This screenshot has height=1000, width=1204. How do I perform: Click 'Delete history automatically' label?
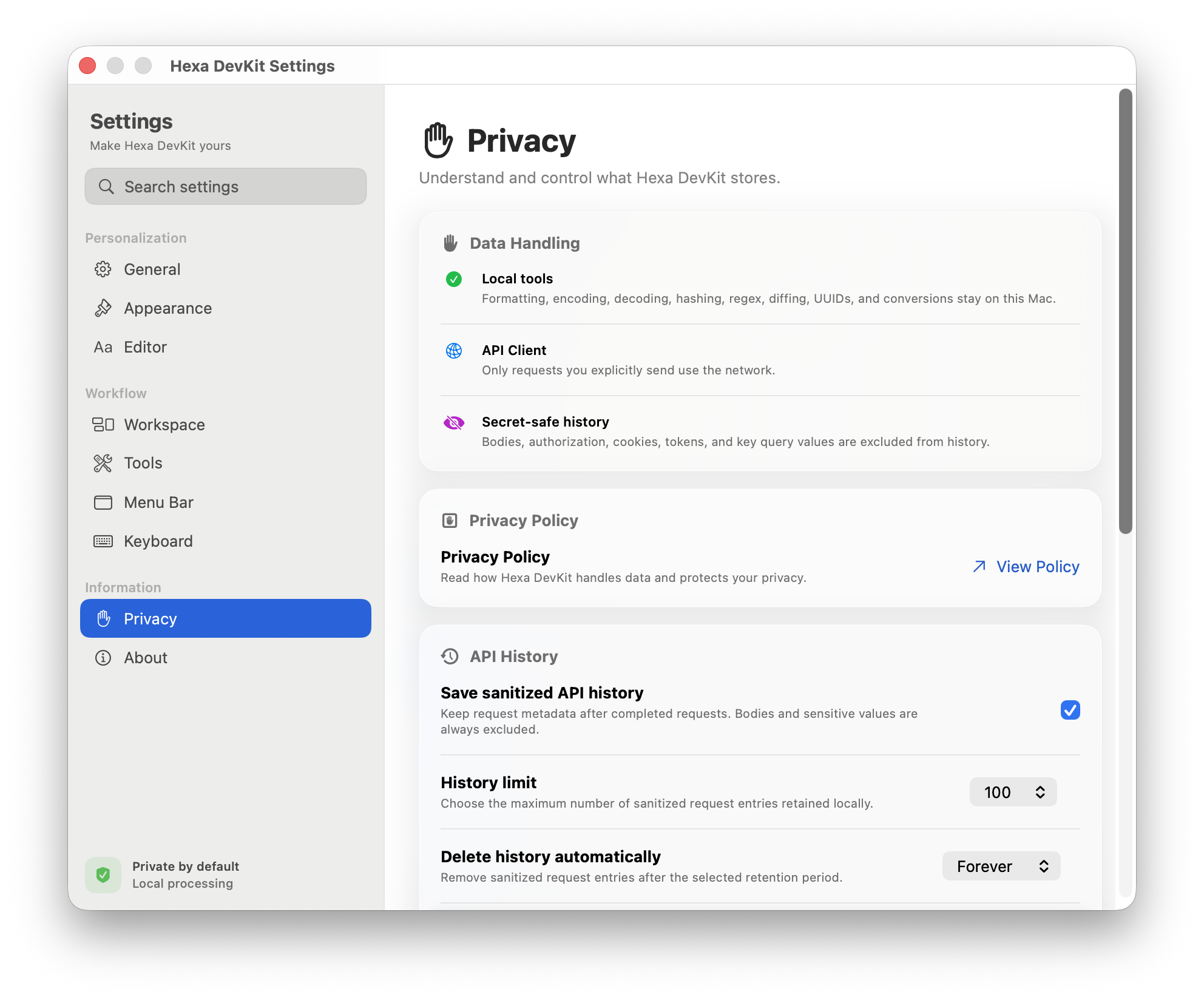pyautogui.click(x=550, y=856)
